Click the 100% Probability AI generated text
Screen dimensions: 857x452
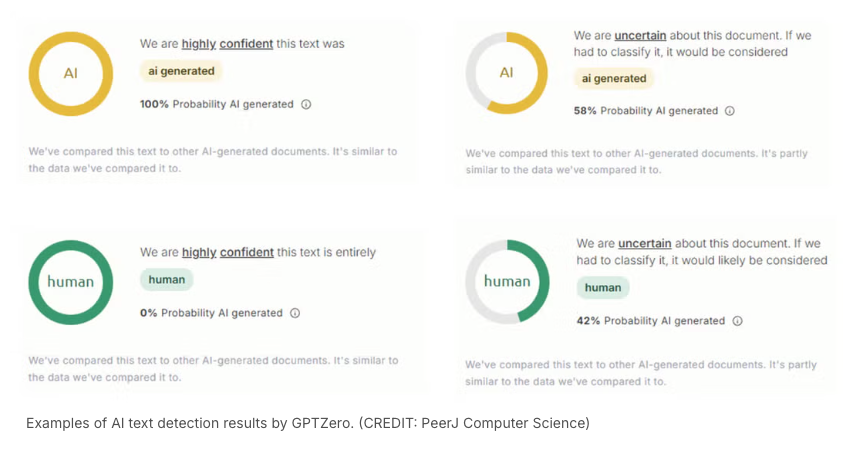[217, 104]
